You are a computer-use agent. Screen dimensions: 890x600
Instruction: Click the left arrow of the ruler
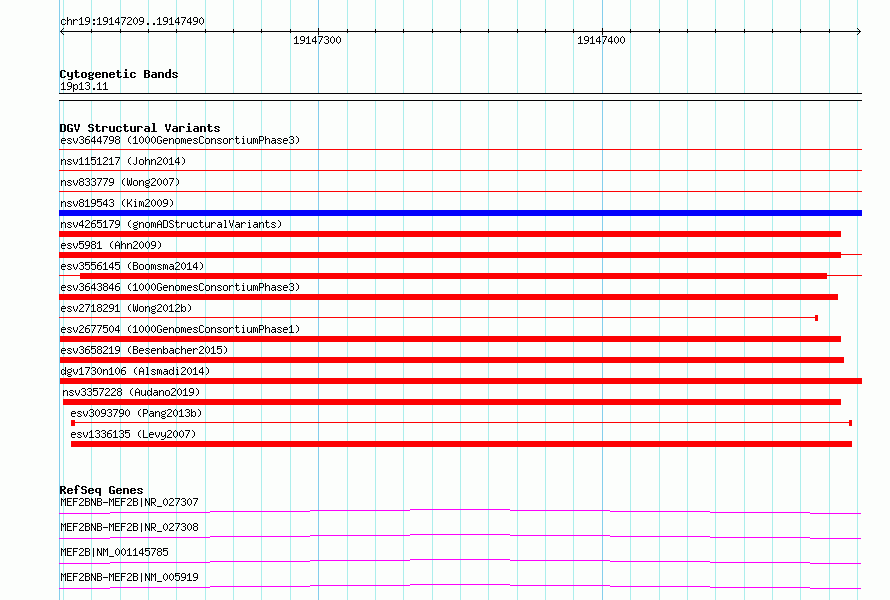point(62,32)
